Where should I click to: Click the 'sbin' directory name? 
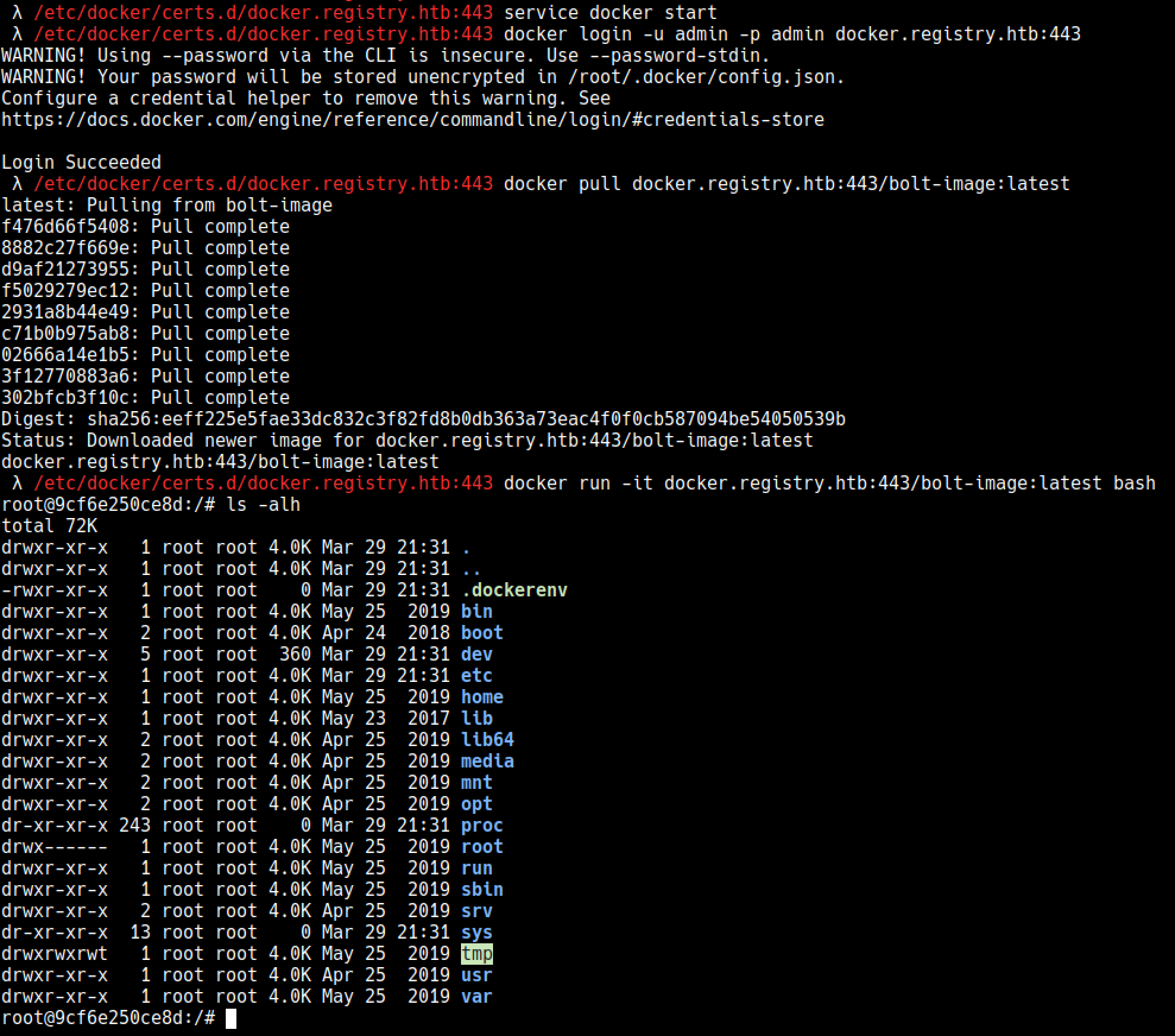coord(482,889)
